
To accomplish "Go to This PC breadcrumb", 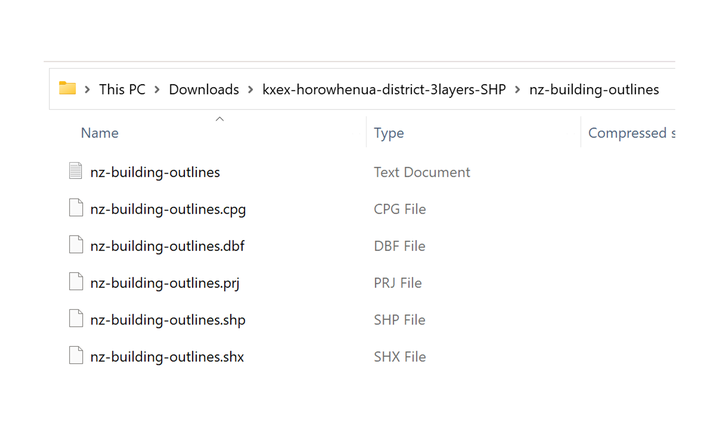I will (x=122, y=89).
